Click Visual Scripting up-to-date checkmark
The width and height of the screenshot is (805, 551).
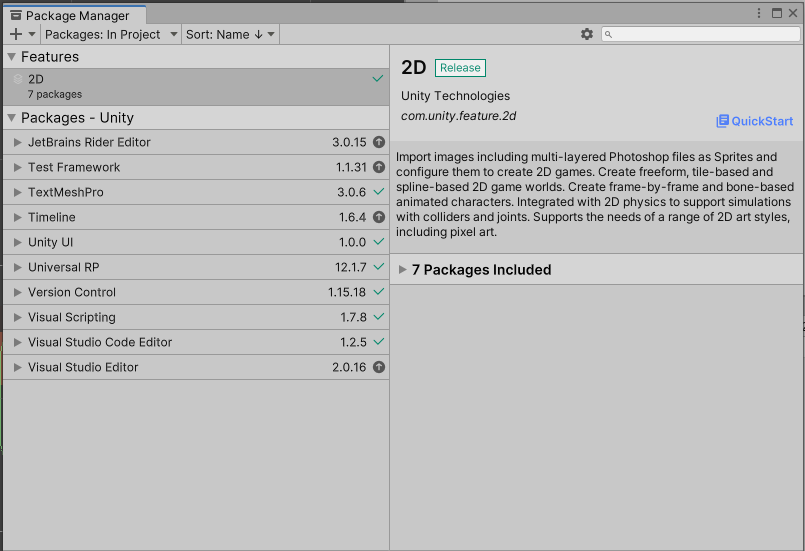coord(379,316)
